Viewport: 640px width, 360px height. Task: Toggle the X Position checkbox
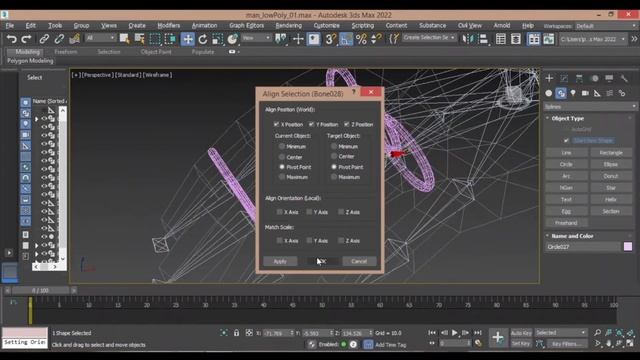pyautogui.click(x=276, y=124)
